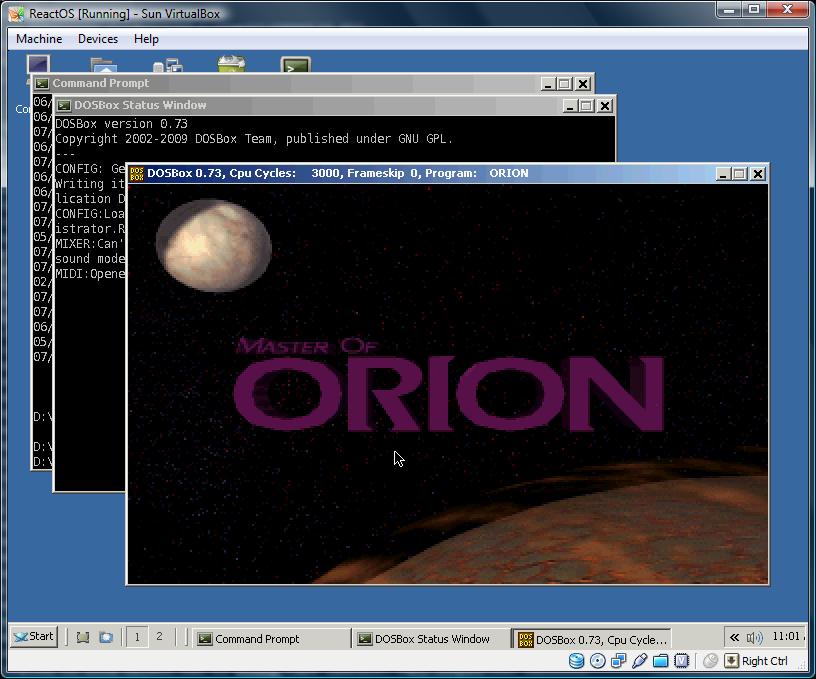Click the mouse integration status icon

[x=710, y=661]
